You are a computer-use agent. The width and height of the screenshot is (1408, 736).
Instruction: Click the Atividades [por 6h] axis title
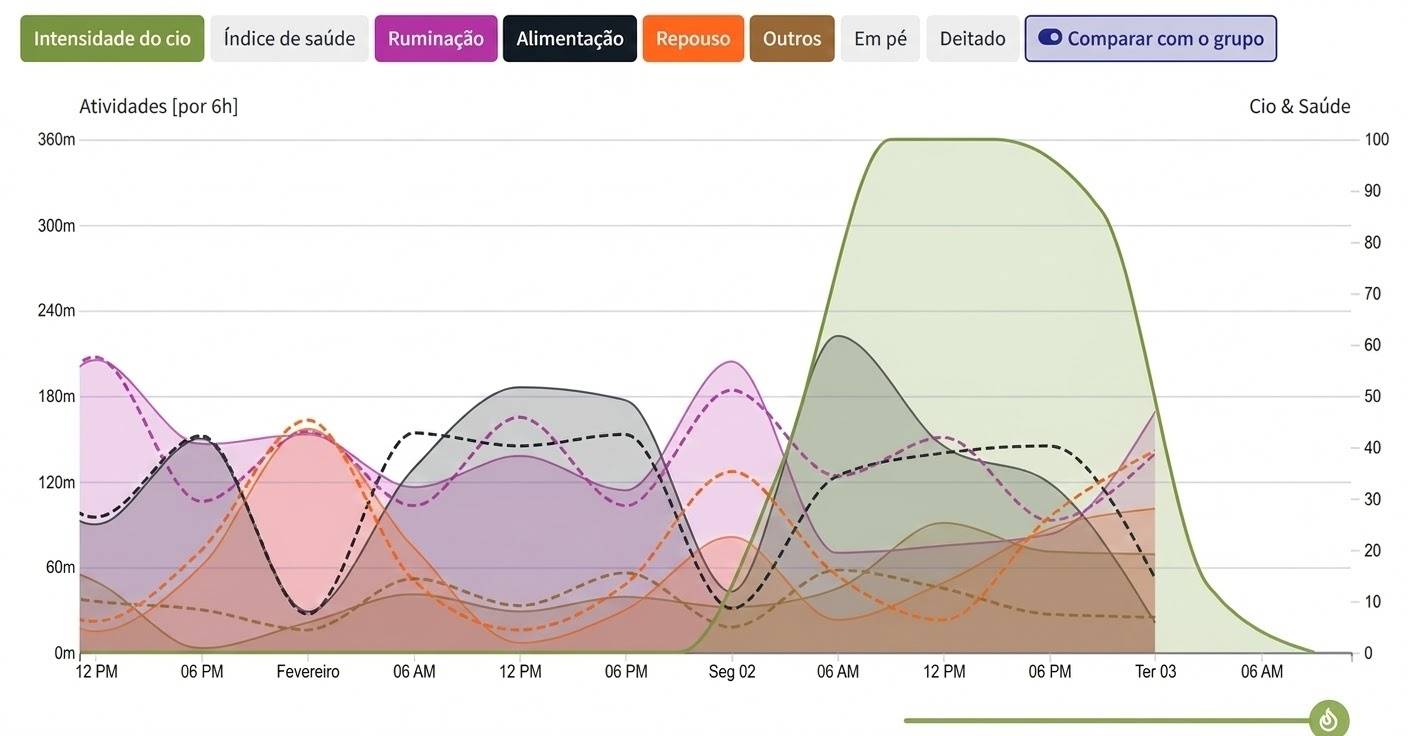158,107
